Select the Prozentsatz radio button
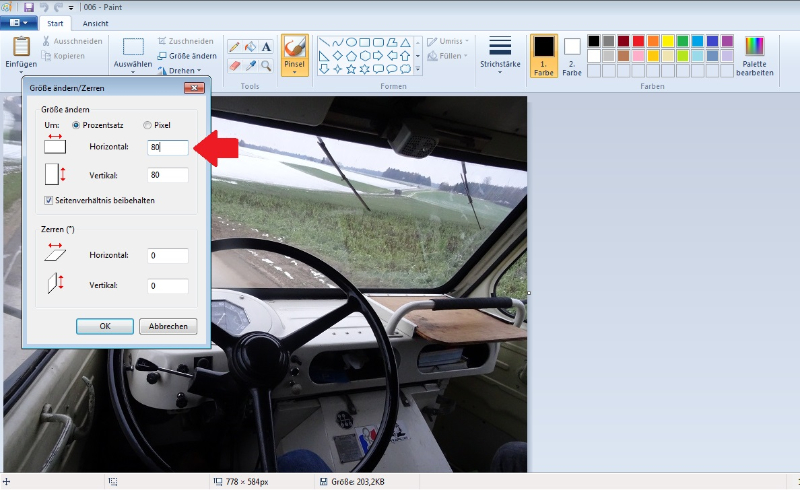800x490 pixels. (x=76, y=125)
